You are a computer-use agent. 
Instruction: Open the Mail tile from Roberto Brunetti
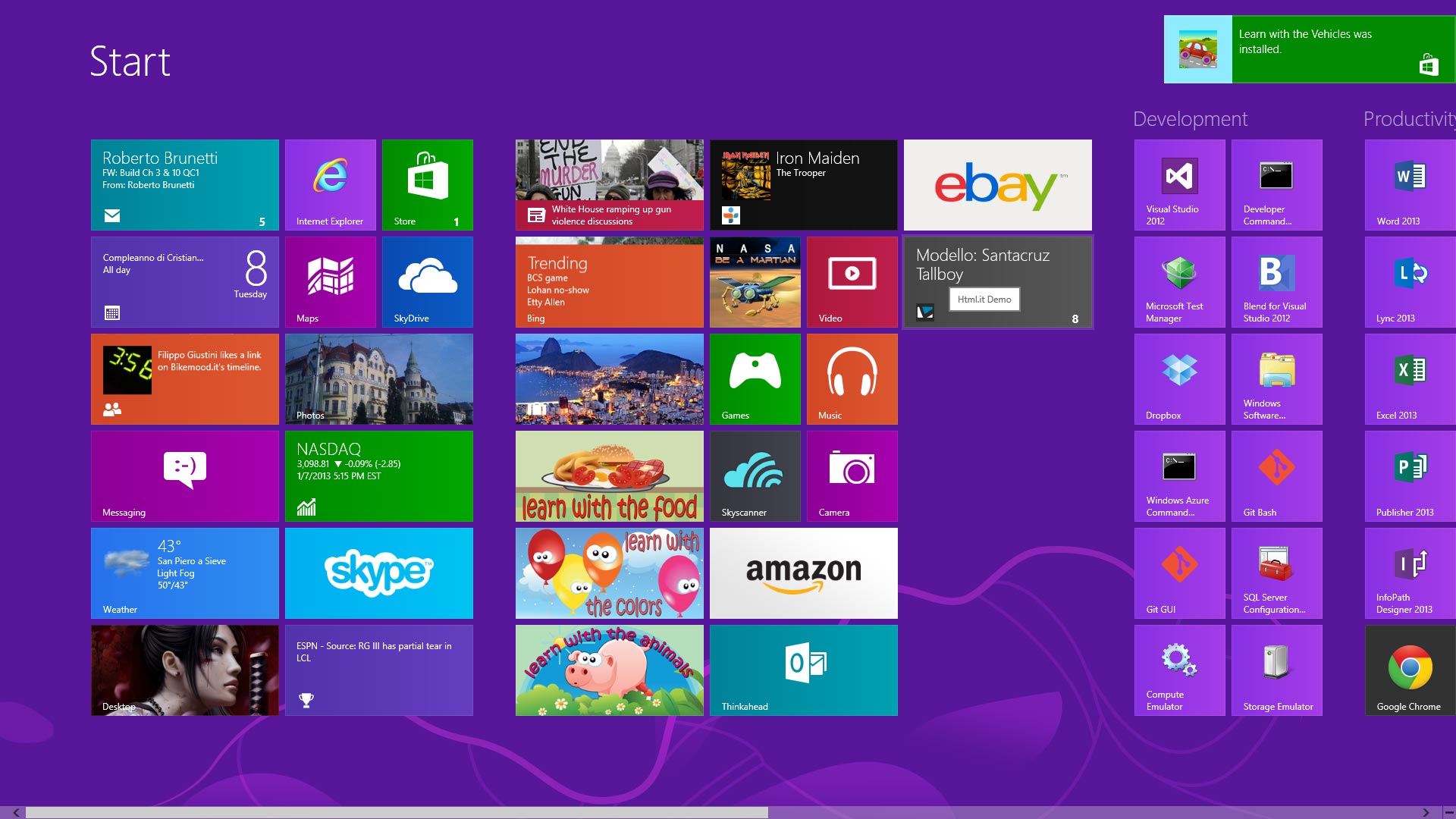[x=185, y=185]
